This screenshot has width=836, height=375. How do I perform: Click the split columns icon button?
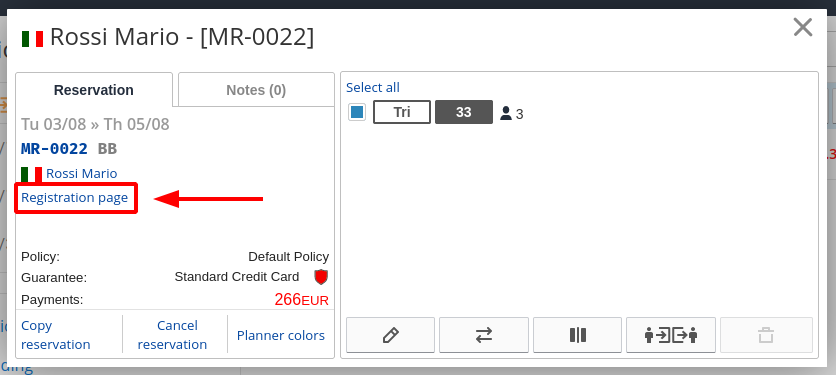(x=577, y=335)
